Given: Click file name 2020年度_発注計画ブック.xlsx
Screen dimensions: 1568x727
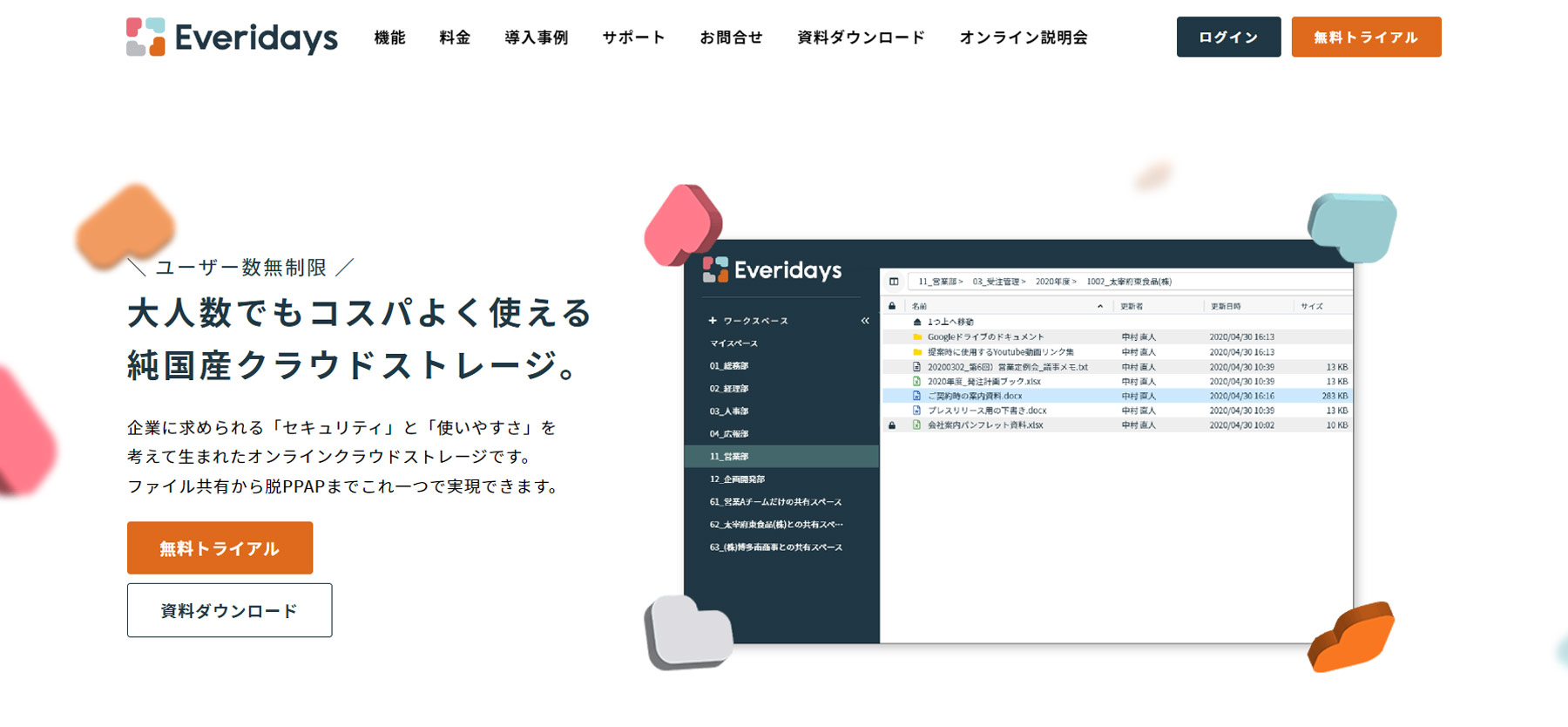Looking at the screenshot, I should [x=984, y=381].
